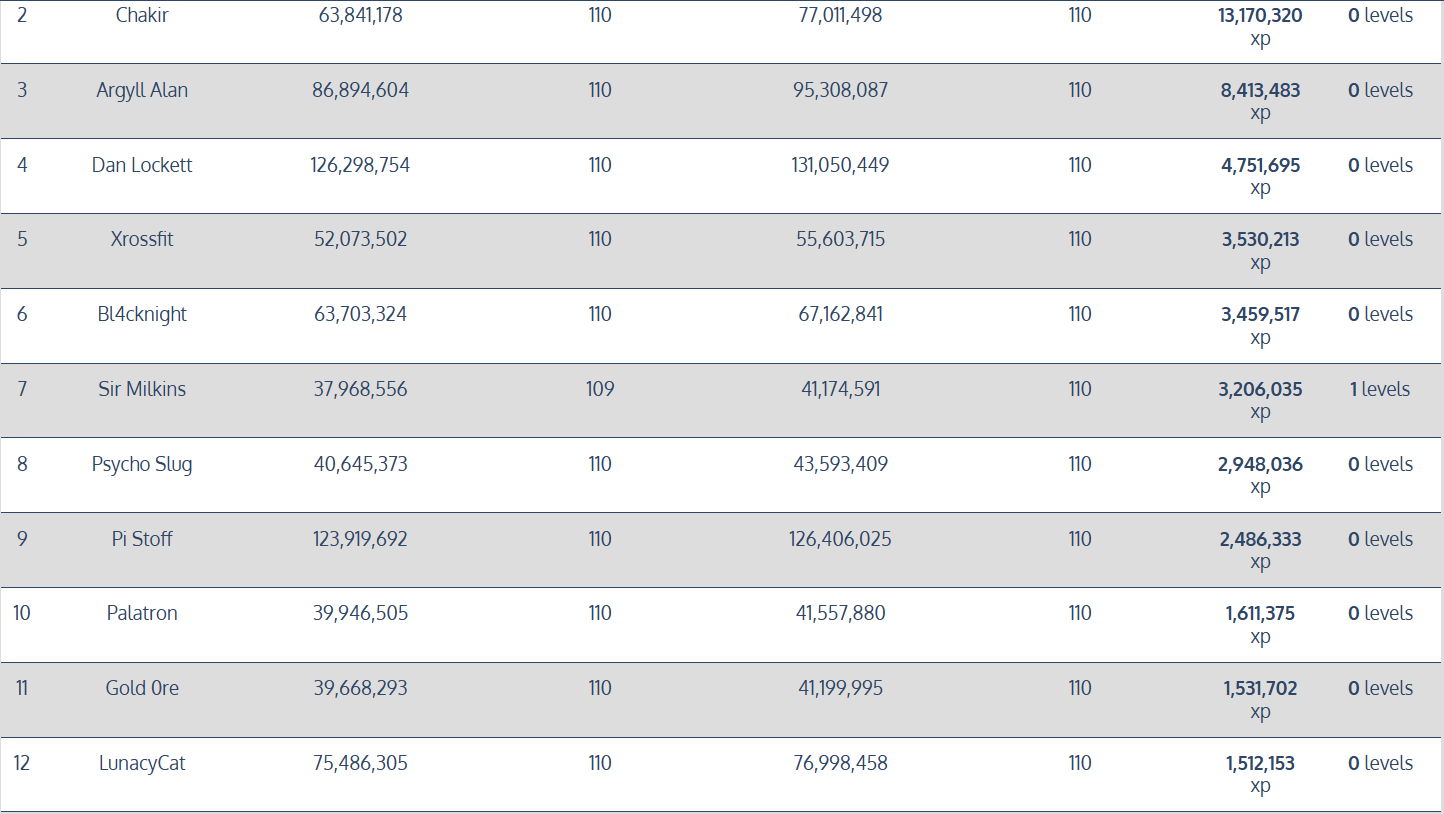
Task: Click the 13,170,320 xp gain value
Action: (x=1260, y=16)
